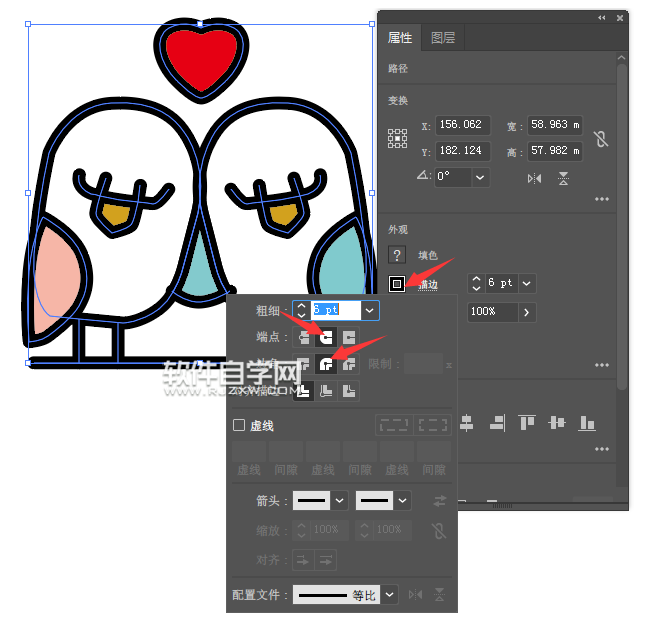This screenshot has width=669, height=628.
Task: Click the reference point grid icon
Action: coord(397,138)
